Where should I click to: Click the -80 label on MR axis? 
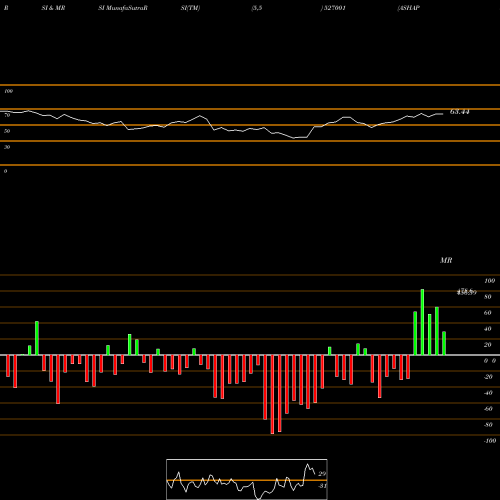click(488, 425)
